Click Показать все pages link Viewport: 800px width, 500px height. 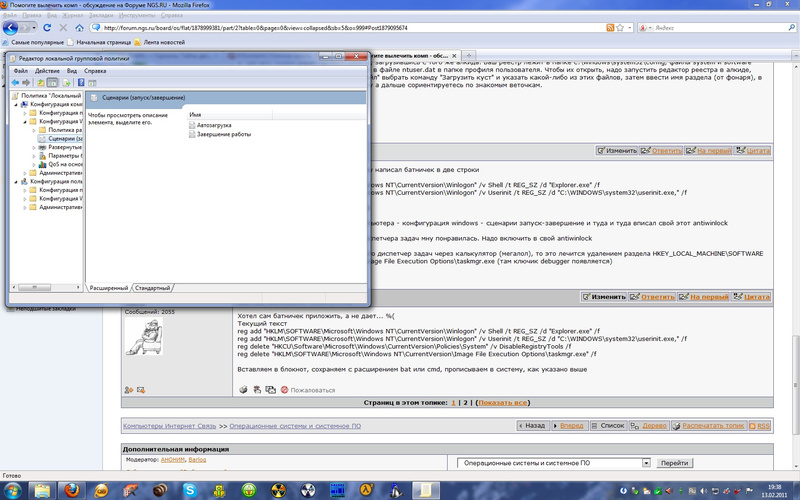[503, 403]
